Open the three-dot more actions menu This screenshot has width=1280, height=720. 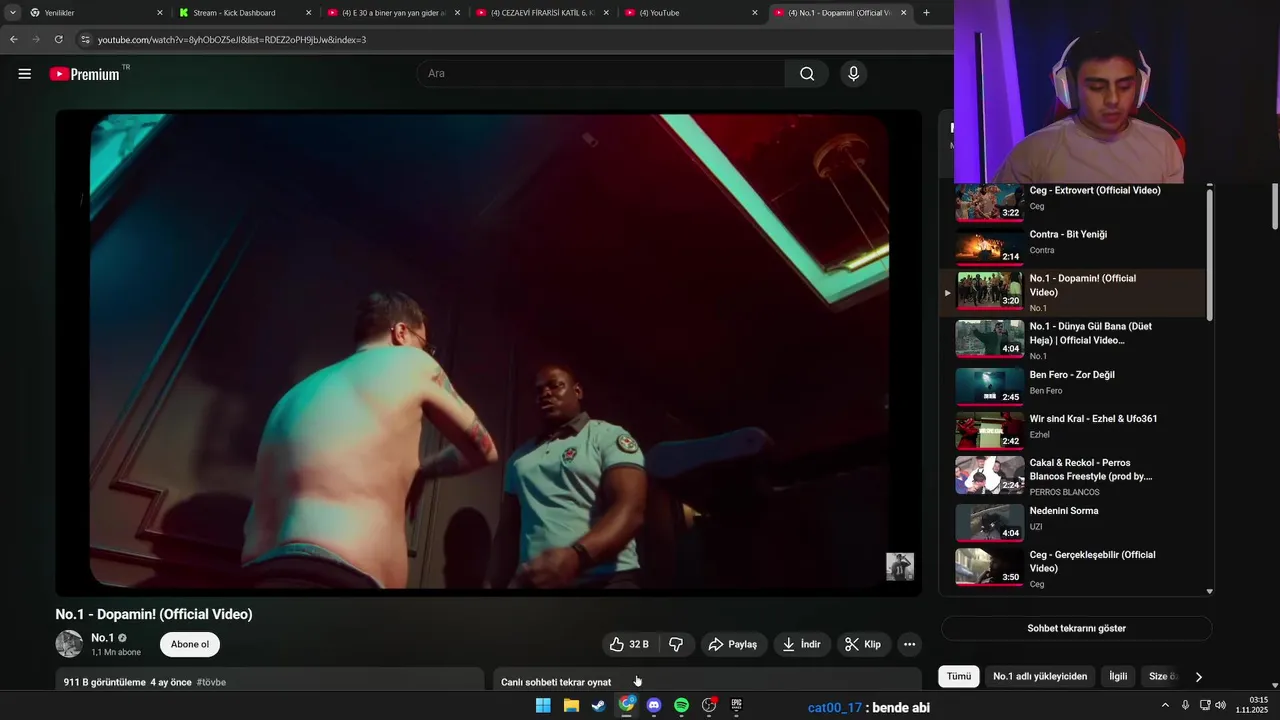coord(909,645)
